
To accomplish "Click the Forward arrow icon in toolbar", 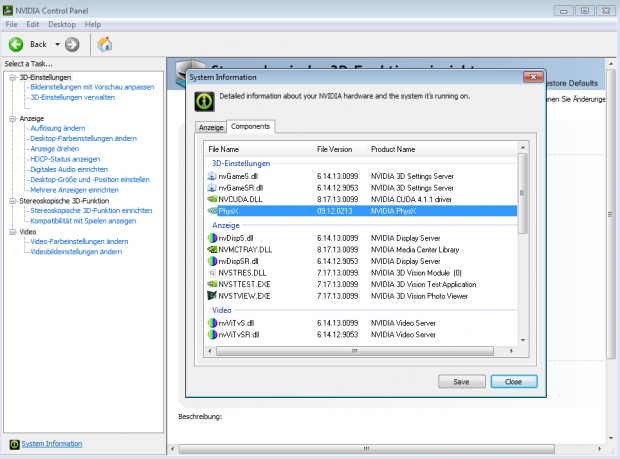I will tap(72, 44).
